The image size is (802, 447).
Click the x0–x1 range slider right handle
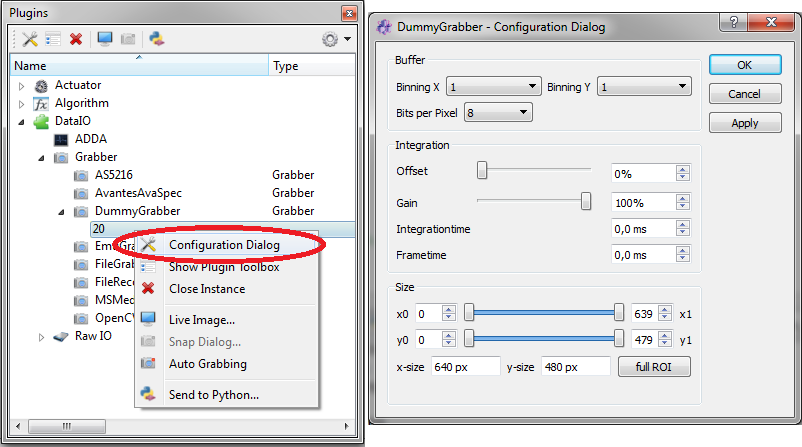coord(618,312)
